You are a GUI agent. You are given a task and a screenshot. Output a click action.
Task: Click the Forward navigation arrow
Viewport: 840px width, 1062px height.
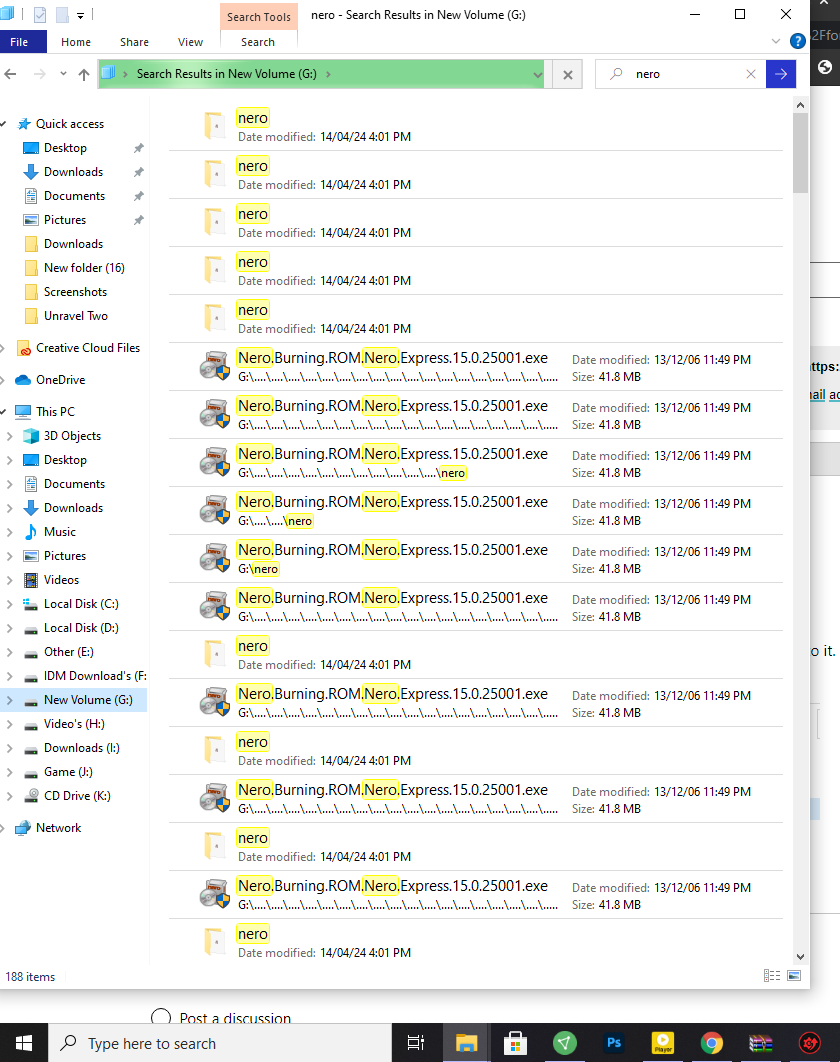tap(40, 74)
